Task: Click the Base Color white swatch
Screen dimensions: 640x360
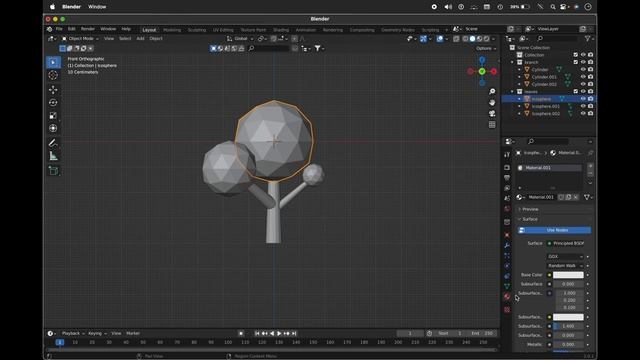Action: tap(568, 275)
